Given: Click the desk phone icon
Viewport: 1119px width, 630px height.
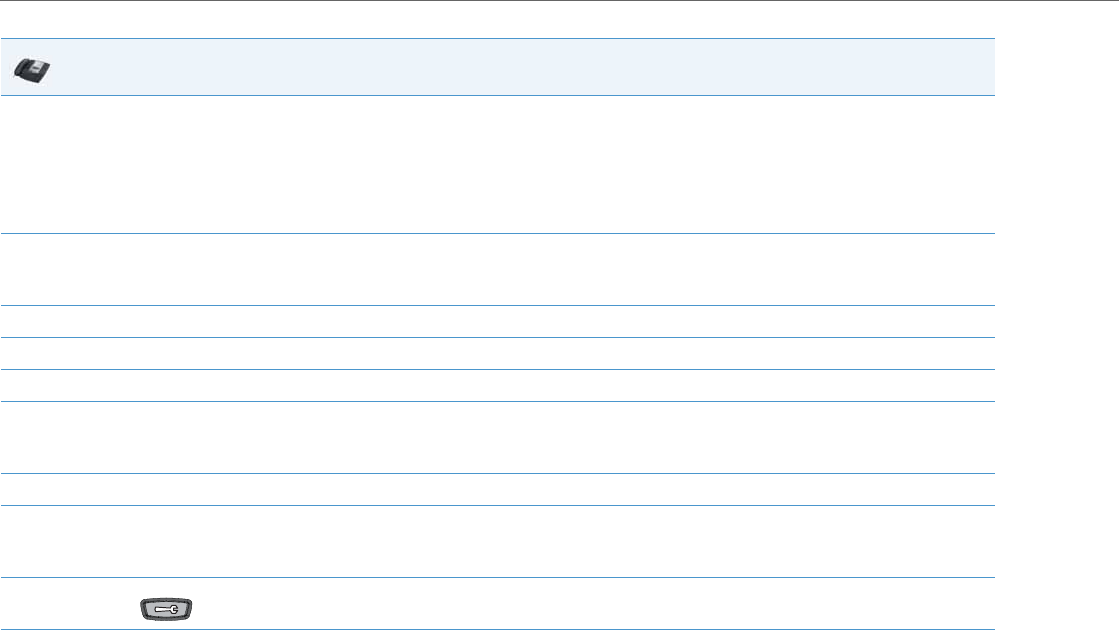Looking at the screenshot, I should pos(34,69).
